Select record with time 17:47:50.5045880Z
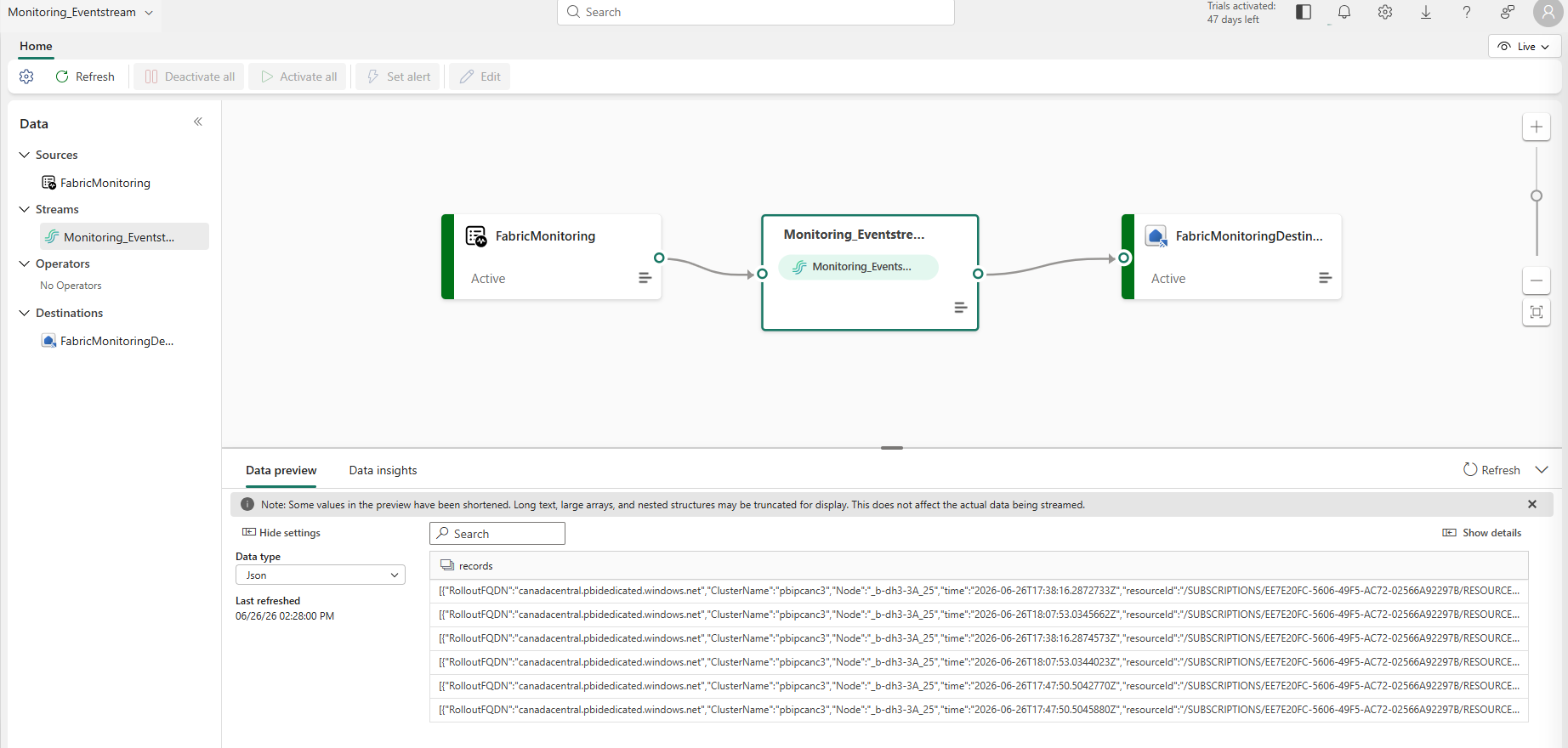 point(979,710)
